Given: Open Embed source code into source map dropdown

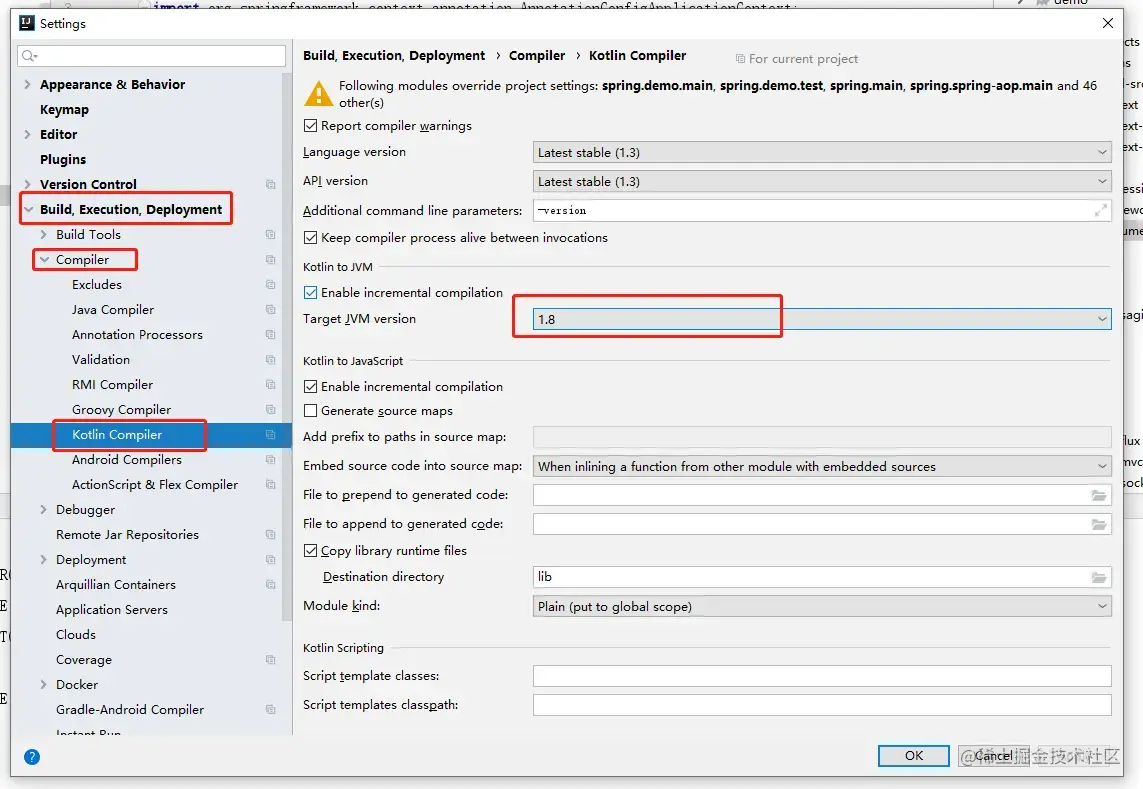Looking at the screenshot, I should [822, 466].
